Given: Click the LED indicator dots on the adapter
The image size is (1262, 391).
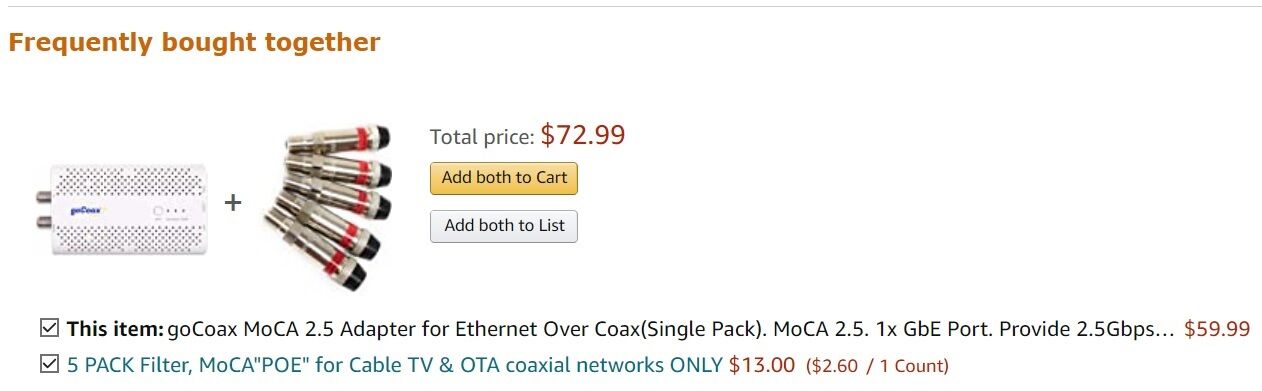Looking at the screenshot, I should pyautogui.click(x=173, y=211).
